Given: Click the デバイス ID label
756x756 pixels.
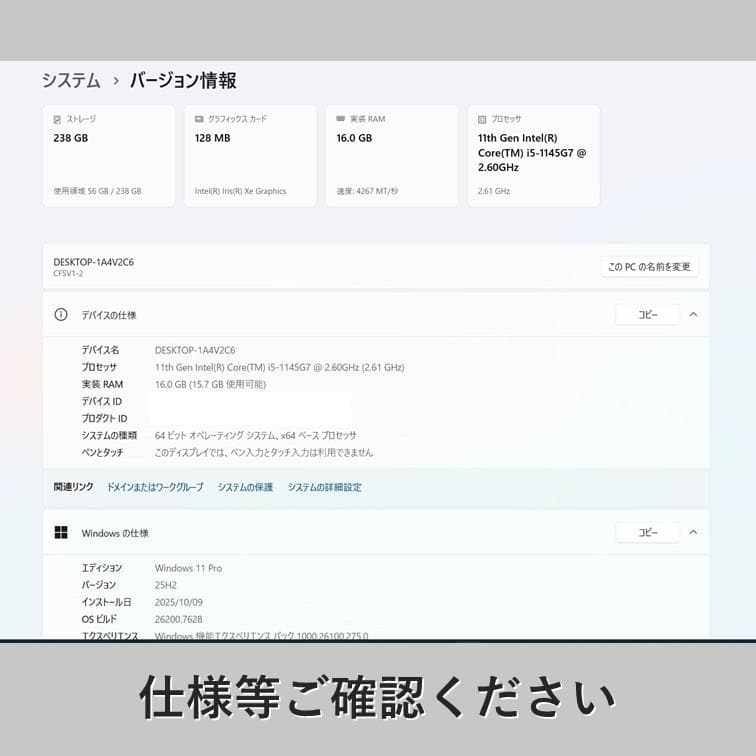Looking at the screenshot, I should tap(101, 401).
